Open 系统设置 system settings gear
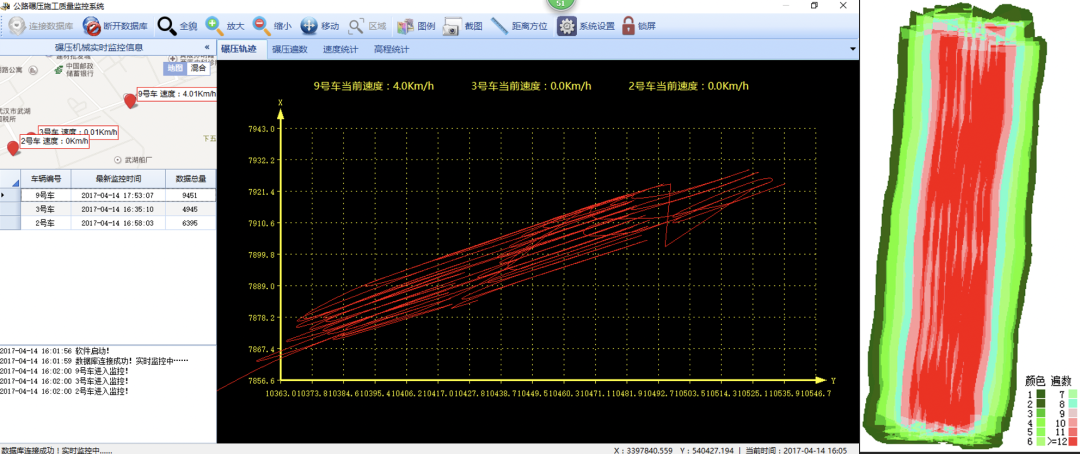 [566, 26]
